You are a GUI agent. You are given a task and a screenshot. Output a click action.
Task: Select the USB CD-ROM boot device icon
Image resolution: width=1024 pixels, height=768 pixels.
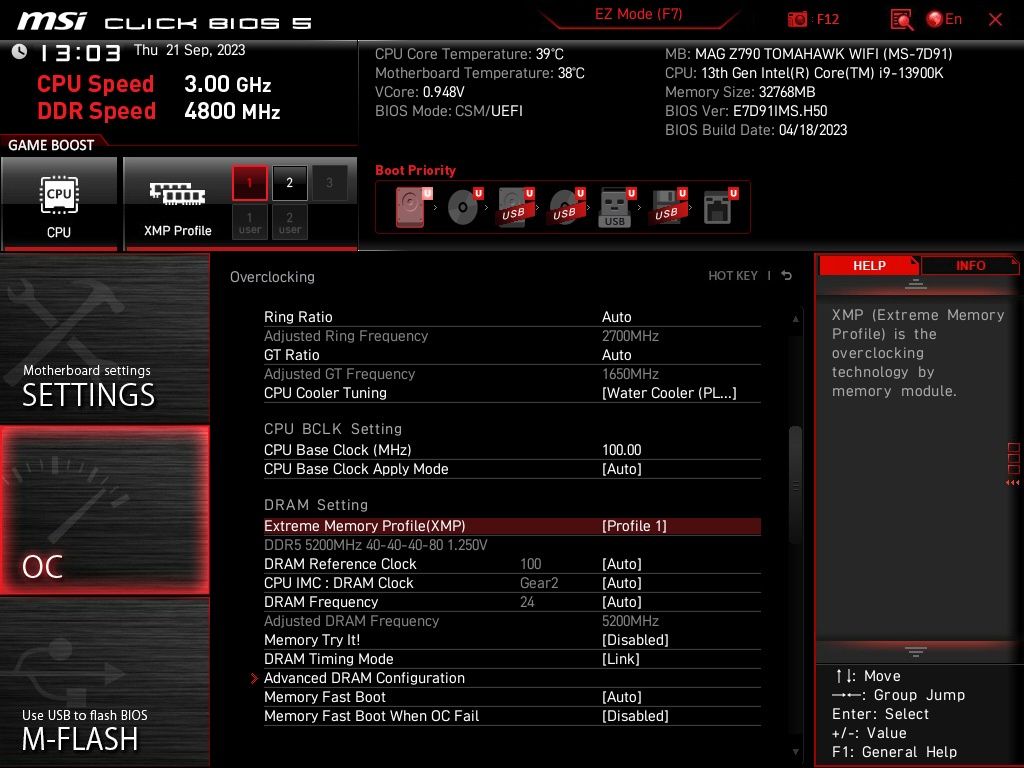[566, 207]
